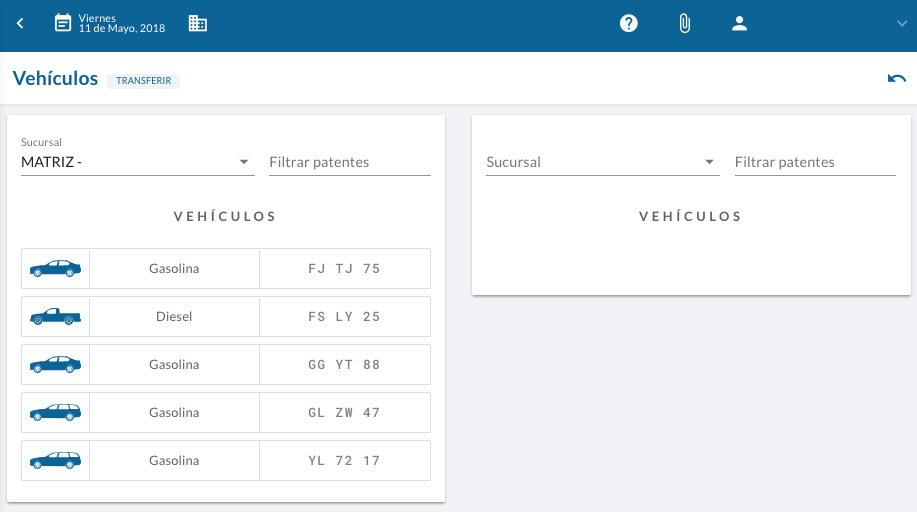Open the MATRIZ Sucursal dropdown
The width and height of the screenshot is (917, 512).
(137, 162)
